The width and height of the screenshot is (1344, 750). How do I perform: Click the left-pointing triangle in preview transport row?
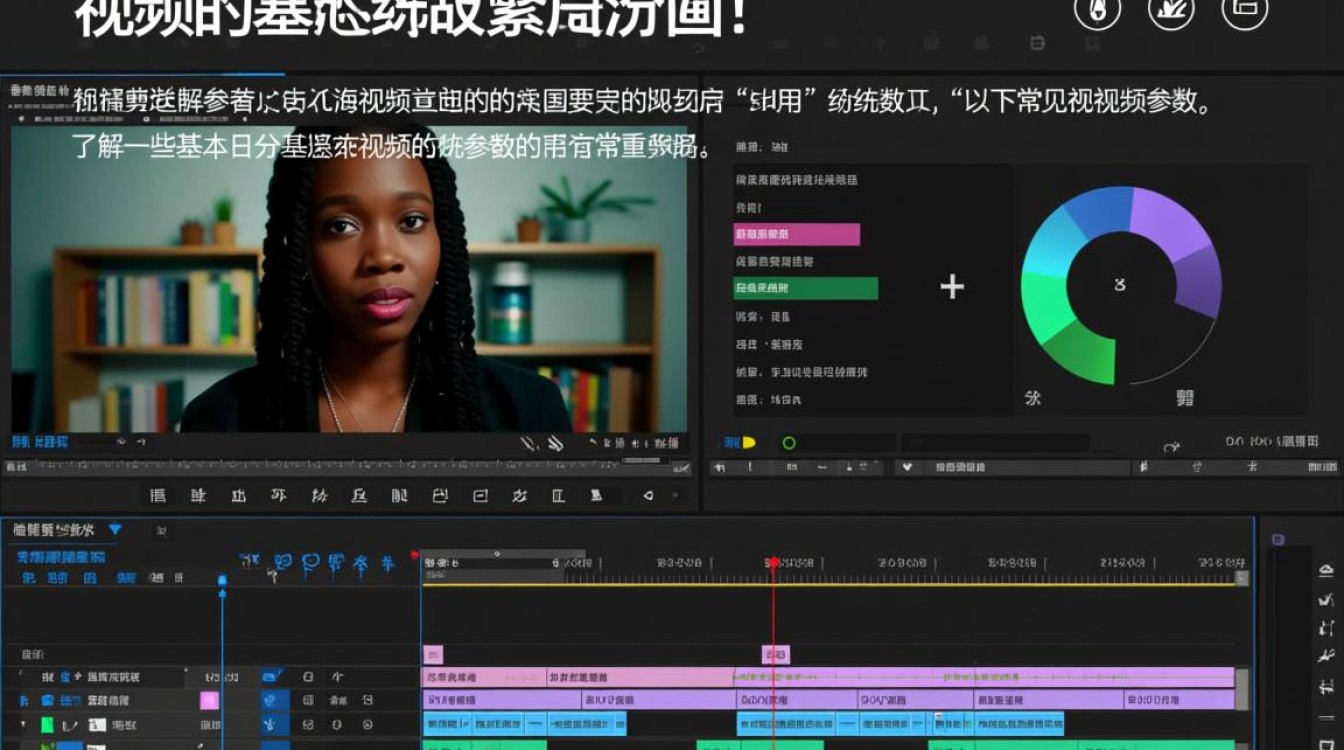tap(648, 495)
